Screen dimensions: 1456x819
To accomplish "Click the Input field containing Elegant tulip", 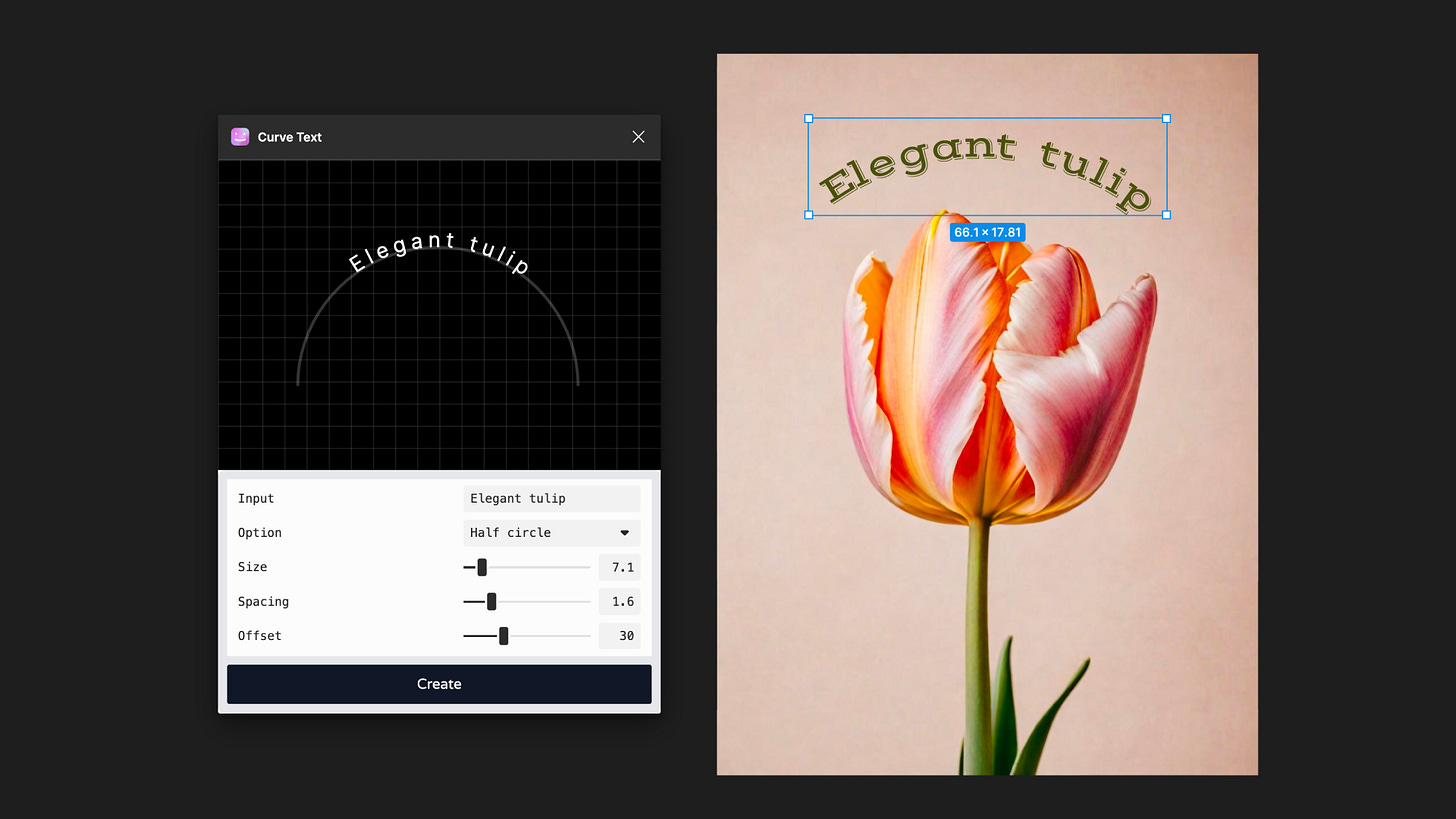I will (x=551, y=498).
